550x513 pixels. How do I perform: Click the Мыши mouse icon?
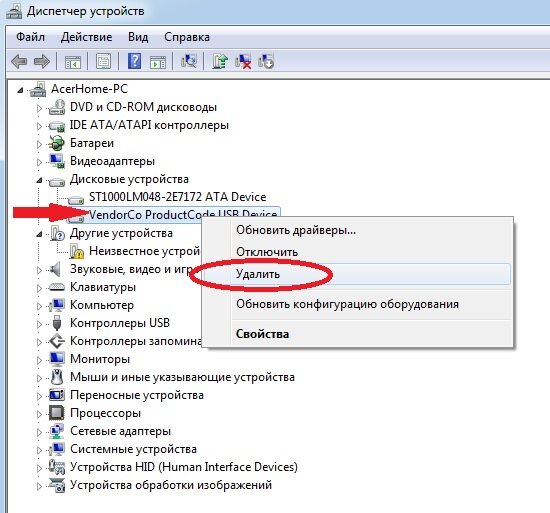tap(57, 377)
